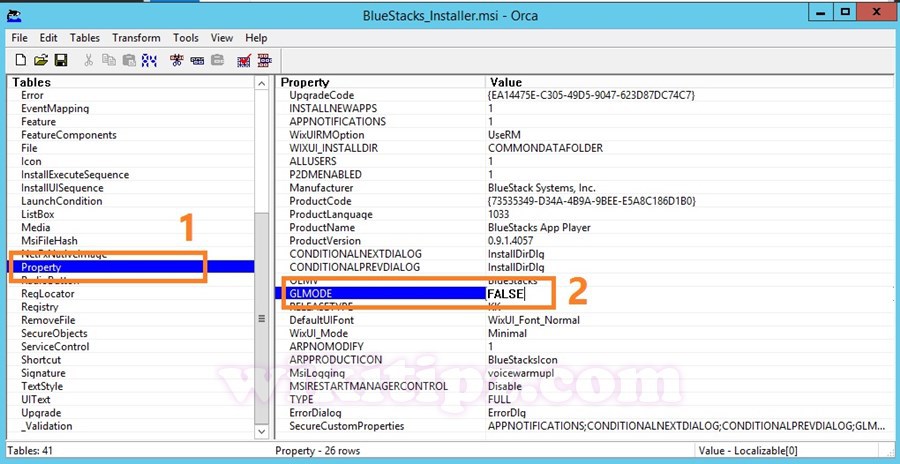Select the InstallExecuteSequence table
This screenshot has width=900, height=464.
click(75, 175)
